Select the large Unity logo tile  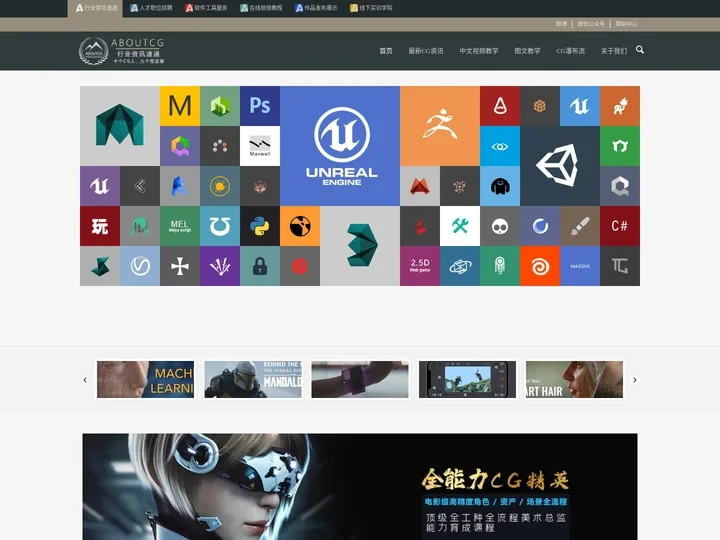coord(560,166)
